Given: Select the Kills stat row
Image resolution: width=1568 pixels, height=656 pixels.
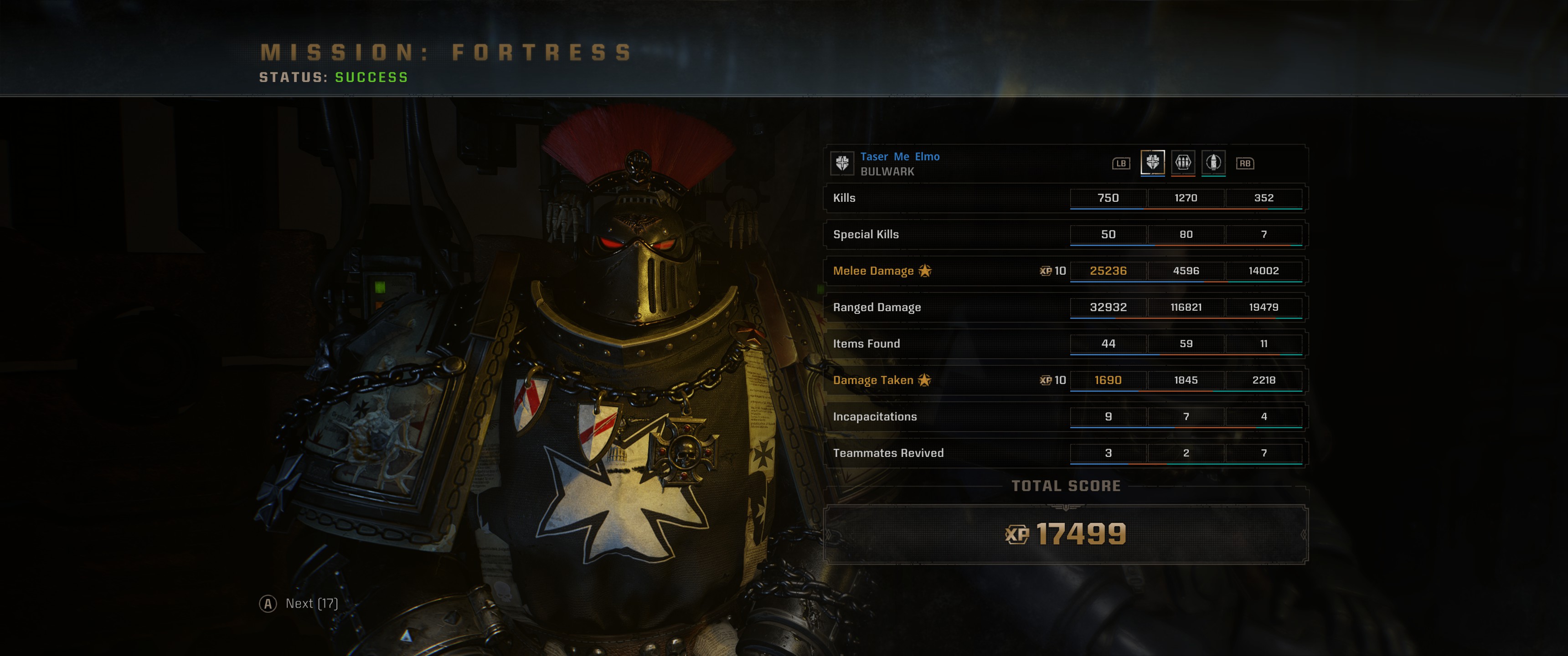Looking at the screenshot, I should click(1066, 198).
